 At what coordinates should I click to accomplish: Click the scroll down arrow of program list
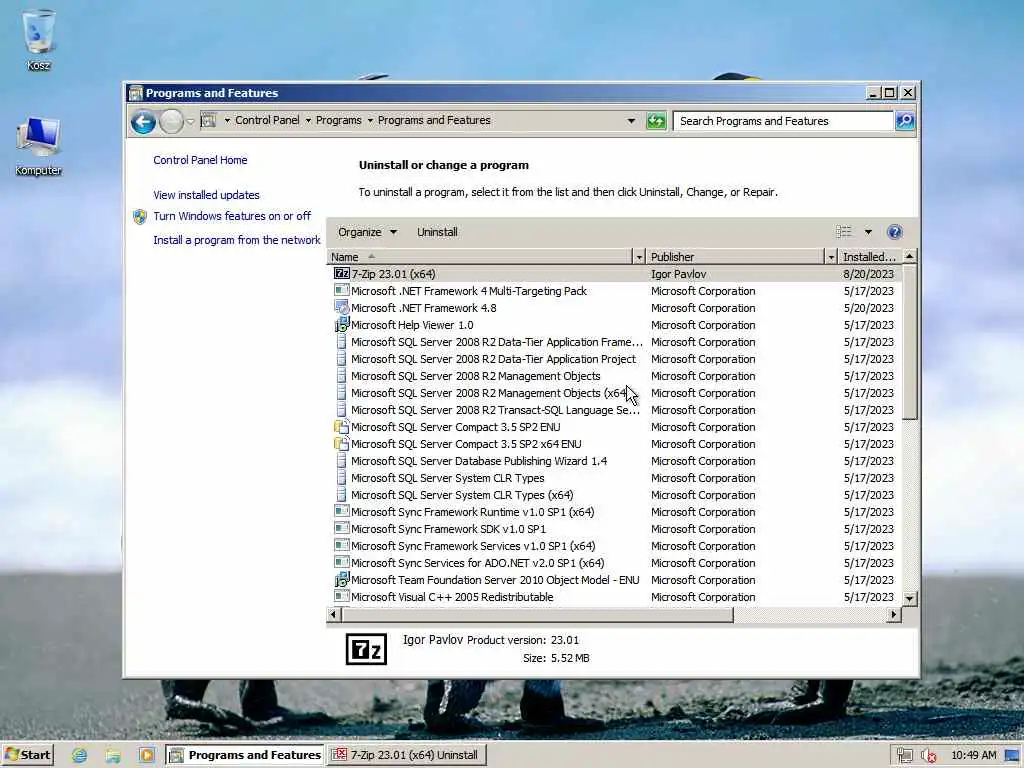point(910,598)
